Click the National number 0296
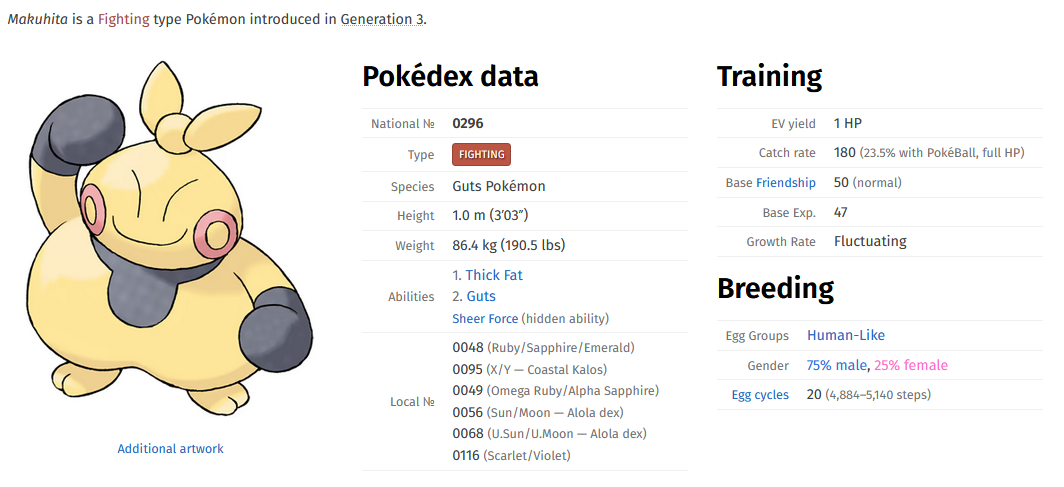The height and width of the screenshot is (487, 1064). (468, 124)
